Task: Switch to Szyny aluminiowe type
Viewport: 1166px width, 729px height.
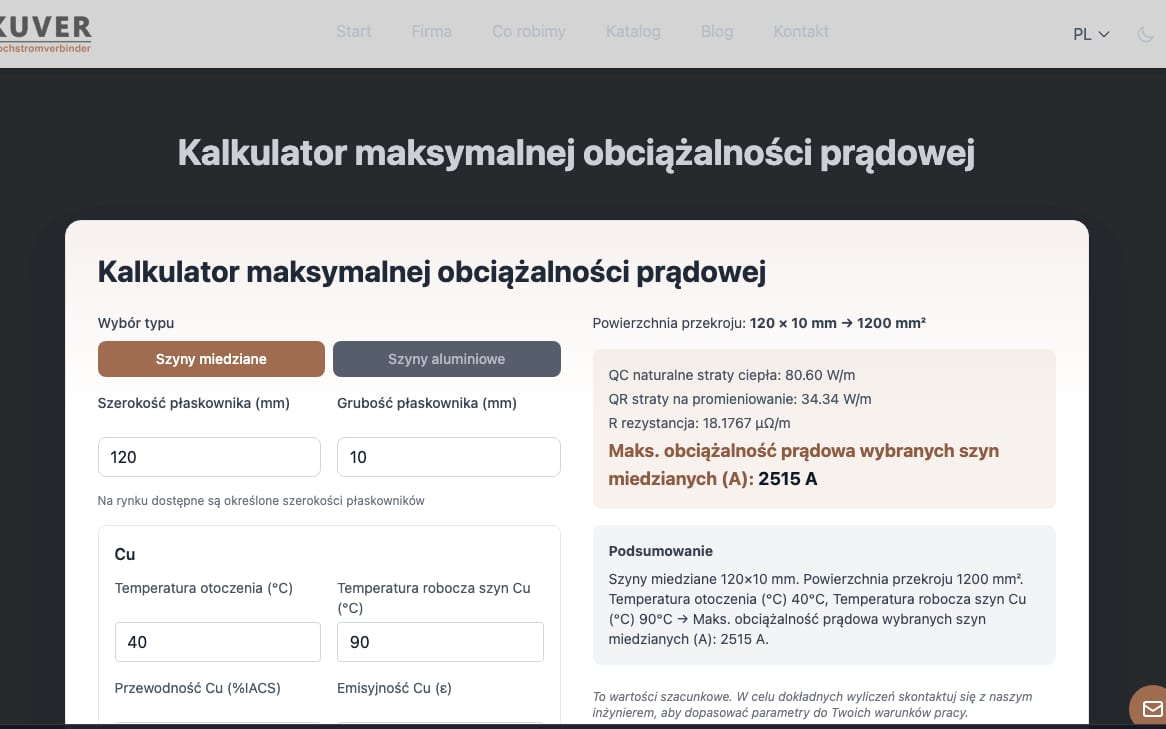Action: pos(446,359)
